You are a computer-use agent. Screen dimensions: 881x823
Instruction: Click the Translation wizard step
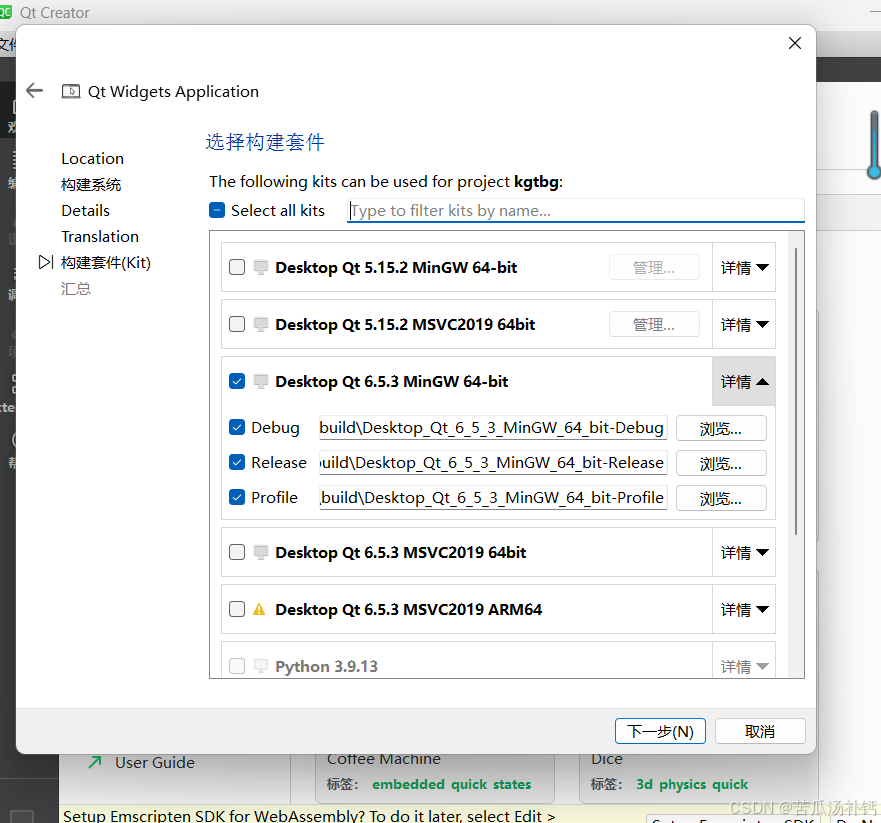pos(99,237)
